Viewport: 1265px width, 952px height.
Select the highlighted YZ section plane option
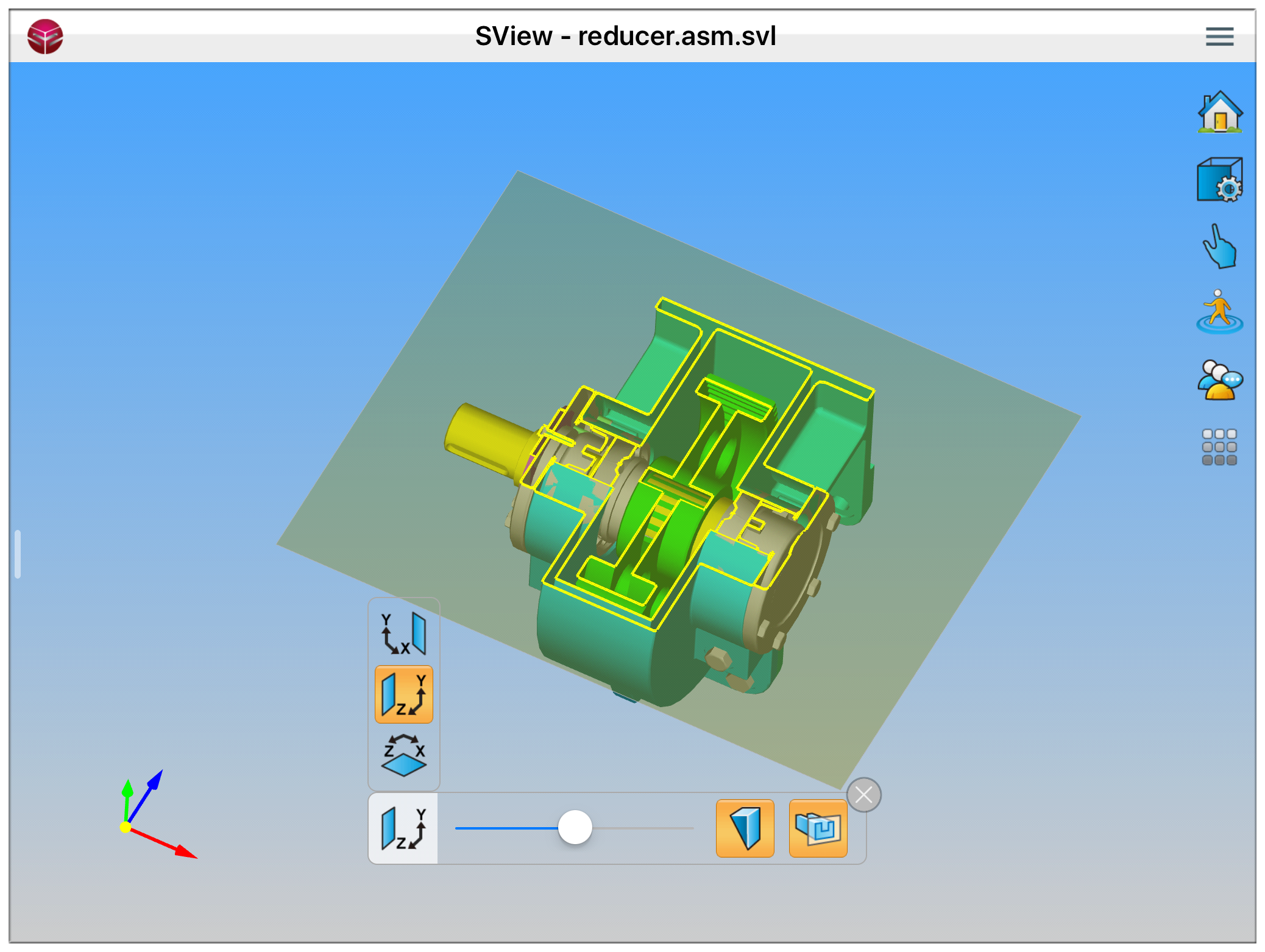pyautogui.click(x=403, y=694)
